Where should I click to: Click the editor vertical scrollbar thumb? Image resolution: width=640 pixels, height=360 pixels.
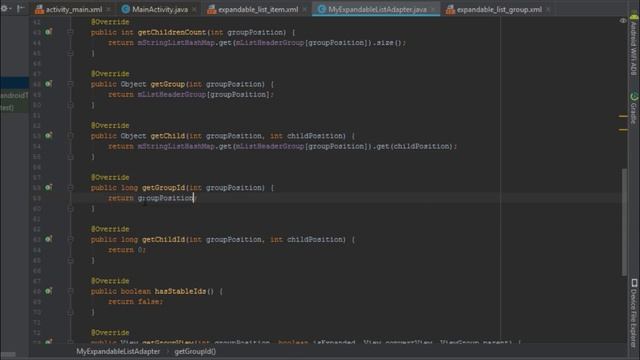pyautogui.click(x=624, y=222)
